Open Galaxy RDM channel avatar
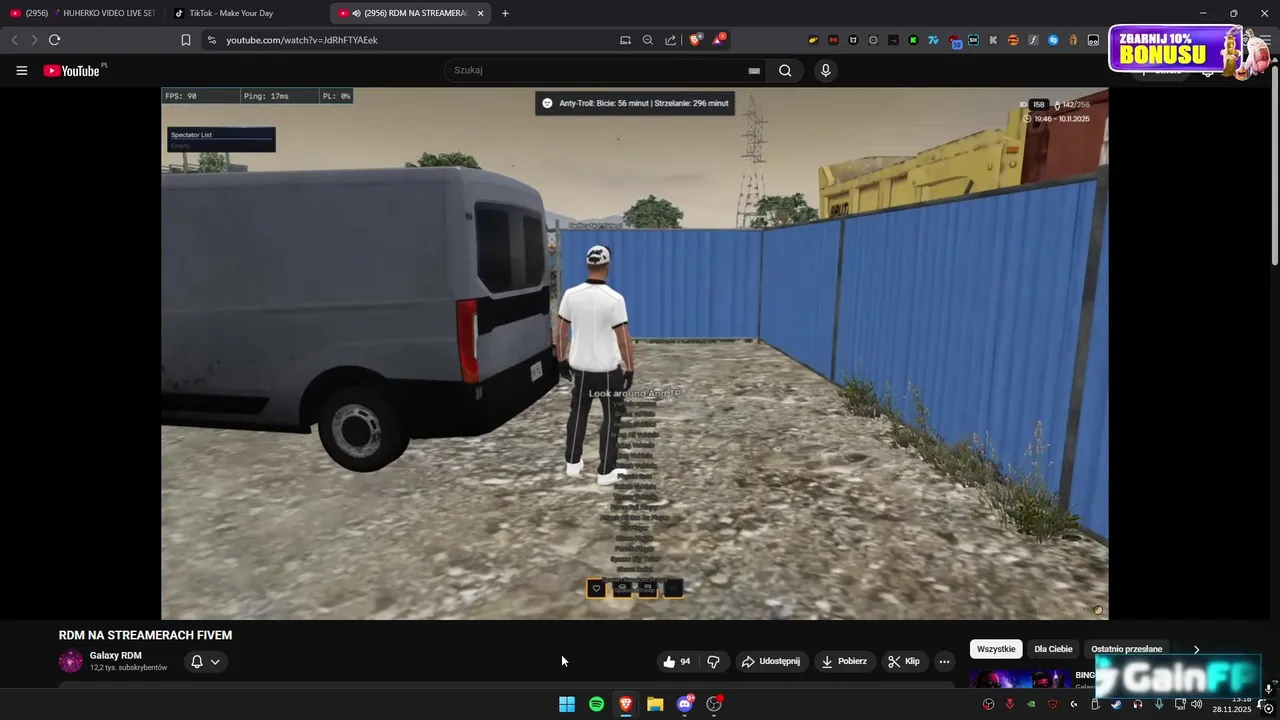 (71, 661)
